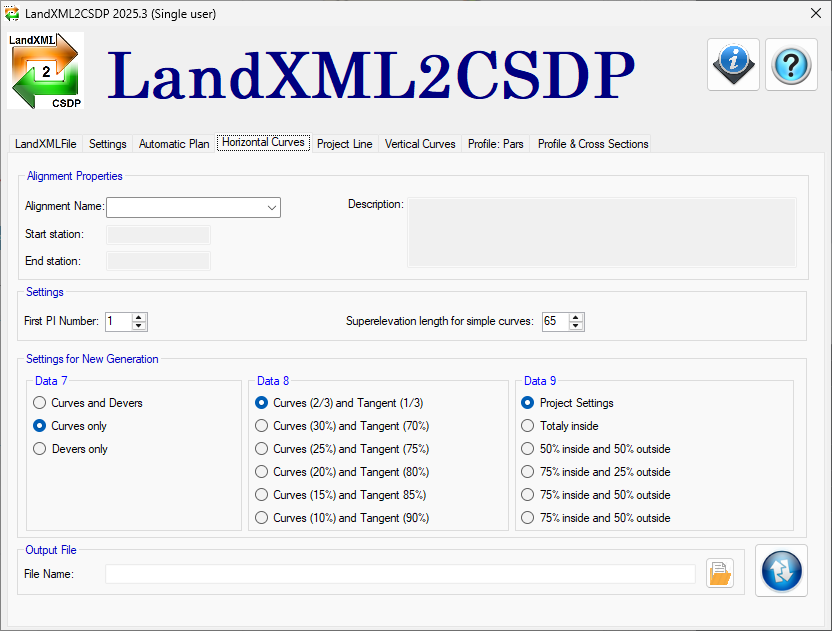This screenshot has height=631, width=832.
Task: Choose Curves (30%) and Tangent (70%)
Action: [262, 426]
